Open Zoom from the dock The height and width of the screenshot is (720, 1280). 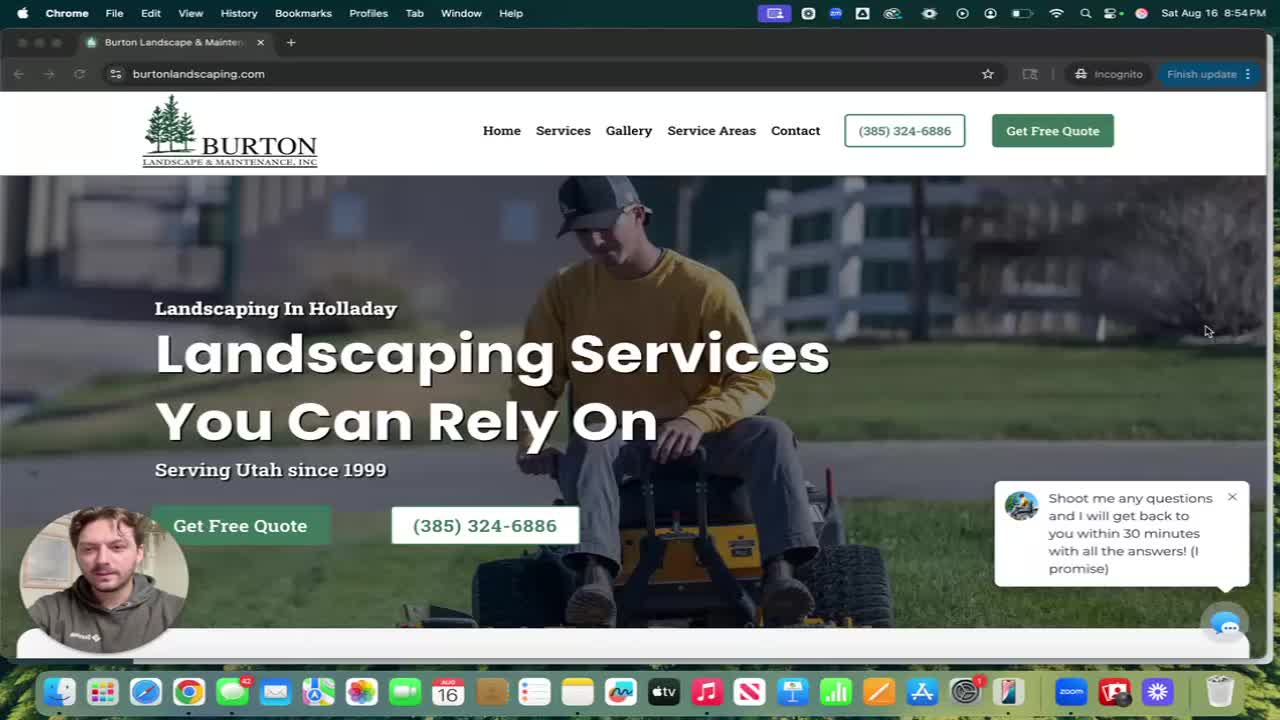click(x=1071, y=691)
